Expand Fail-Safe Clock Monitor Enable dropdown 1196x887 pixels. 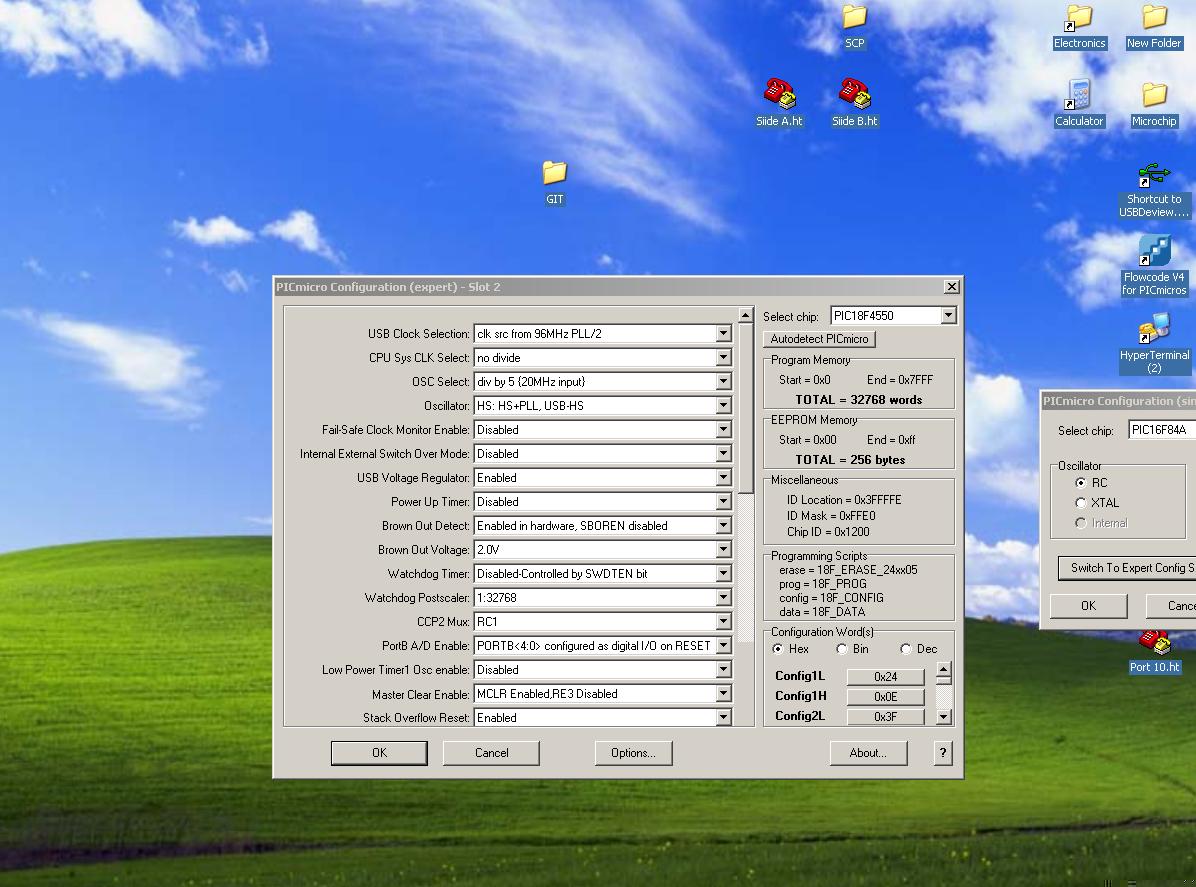coord(723,429)
